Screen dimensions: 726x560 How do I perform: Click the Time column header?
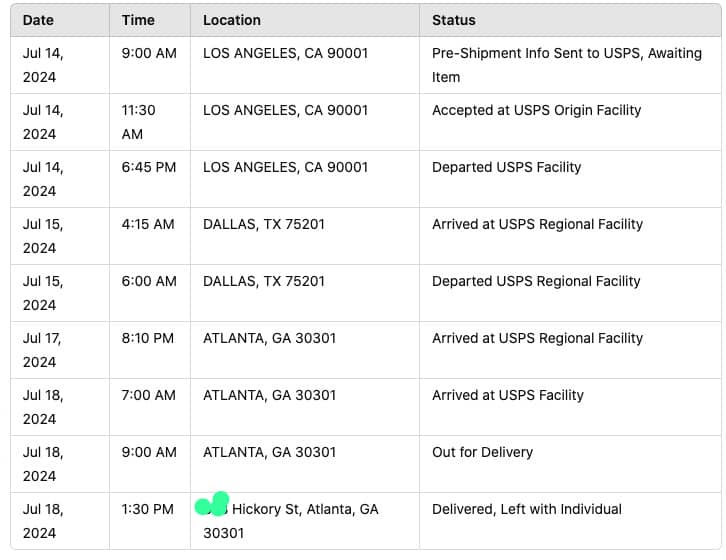pyautogui.click(x=138, y=20)
